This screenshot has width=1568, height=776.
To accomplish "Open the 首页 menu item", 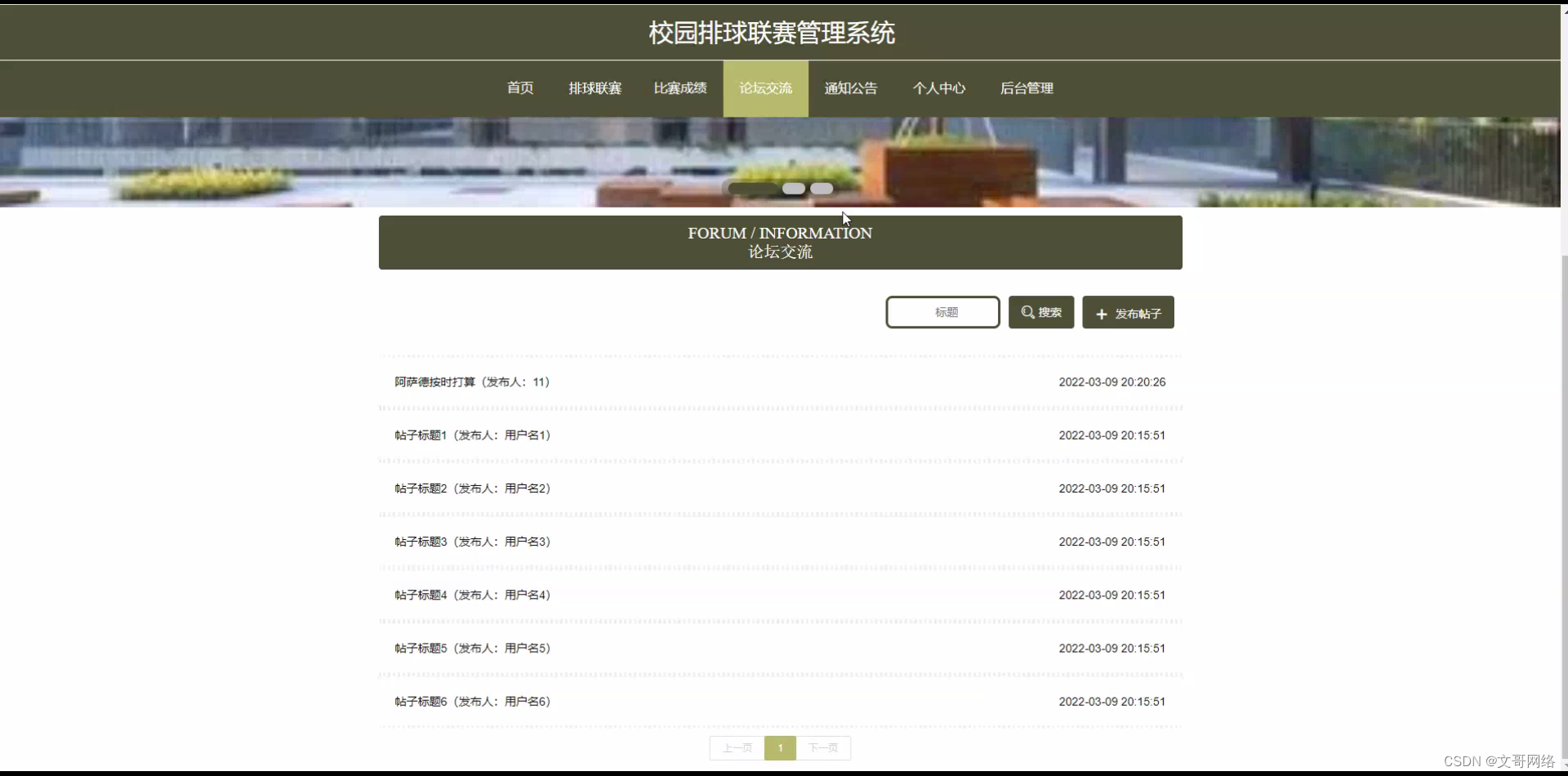I will coord(519,88).
